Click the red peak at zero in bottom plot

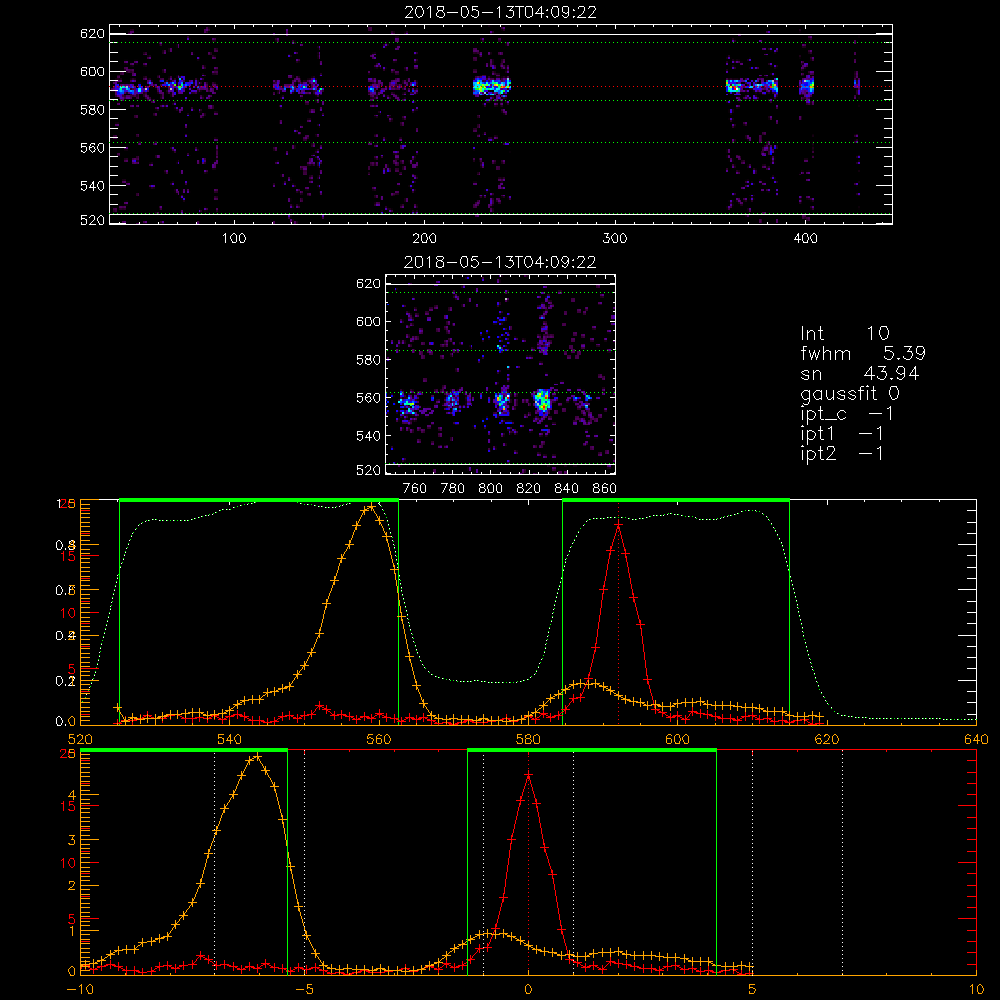[x=528, y=775]
